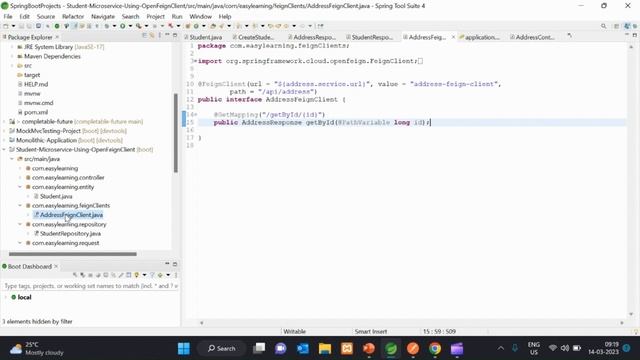Switch to the Student.java editor tab

(x=203, y=37)
